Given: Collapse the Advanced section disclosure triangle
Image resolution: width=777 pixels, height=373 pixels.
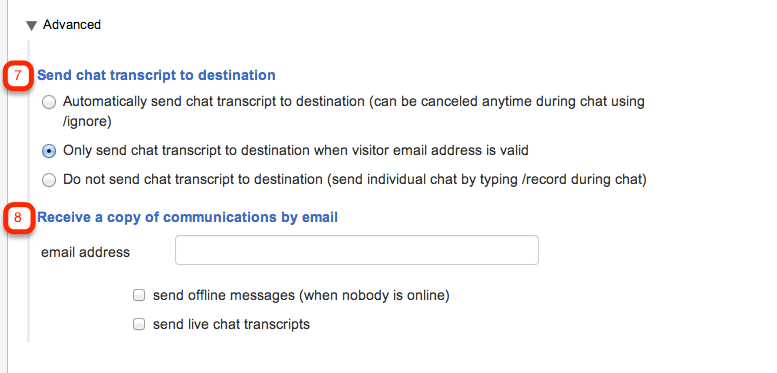Looking at the screenshot, I should click(31, 25).
